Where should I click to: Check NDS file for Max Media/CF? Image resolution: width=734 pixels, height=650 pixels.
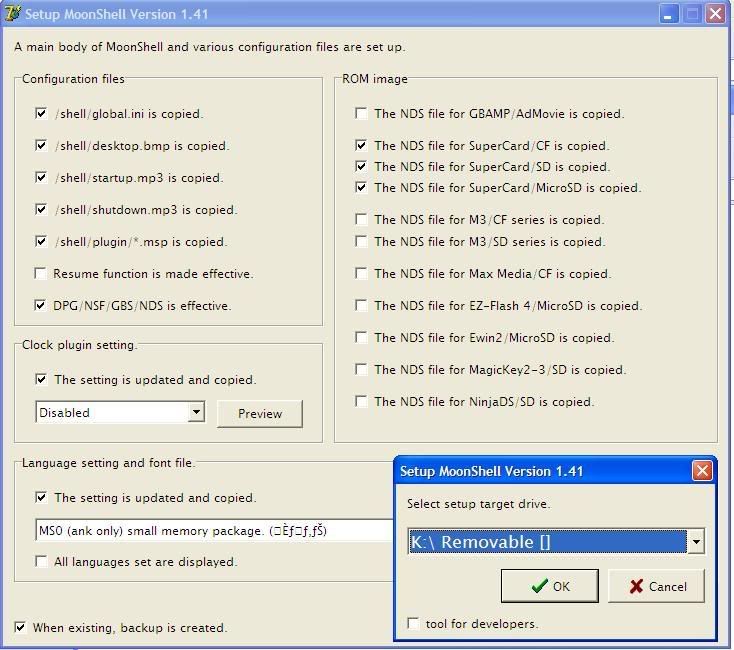pyautogui.click(x=361, y=273)
